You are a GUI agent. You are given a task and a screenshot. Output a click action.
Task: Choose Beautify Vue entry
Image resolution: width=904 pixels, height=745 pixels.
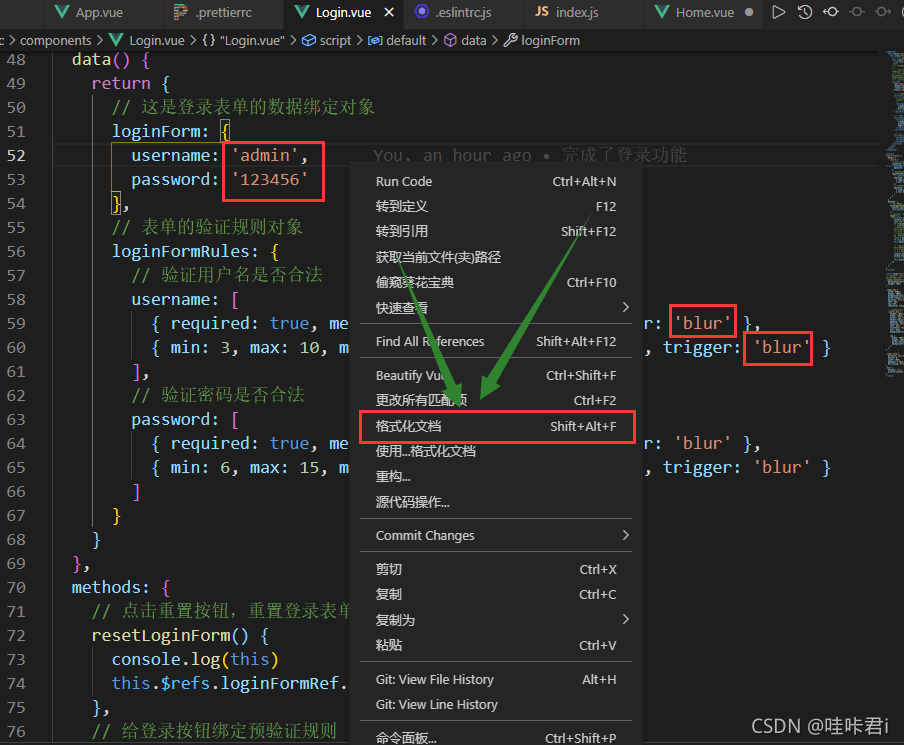[x=496, y=375]
